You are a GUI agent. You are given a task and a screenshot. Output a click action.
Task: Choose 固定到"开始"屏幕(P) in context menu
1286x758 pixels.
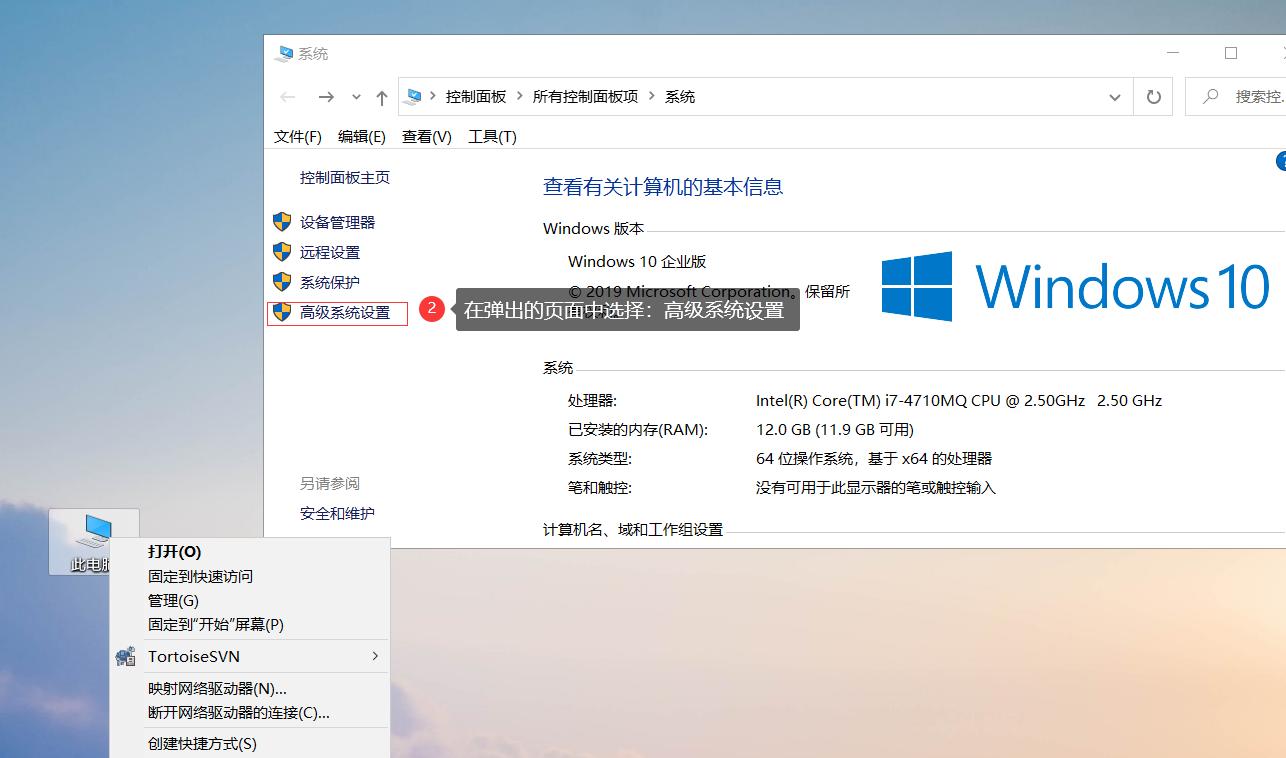point(216,624)
